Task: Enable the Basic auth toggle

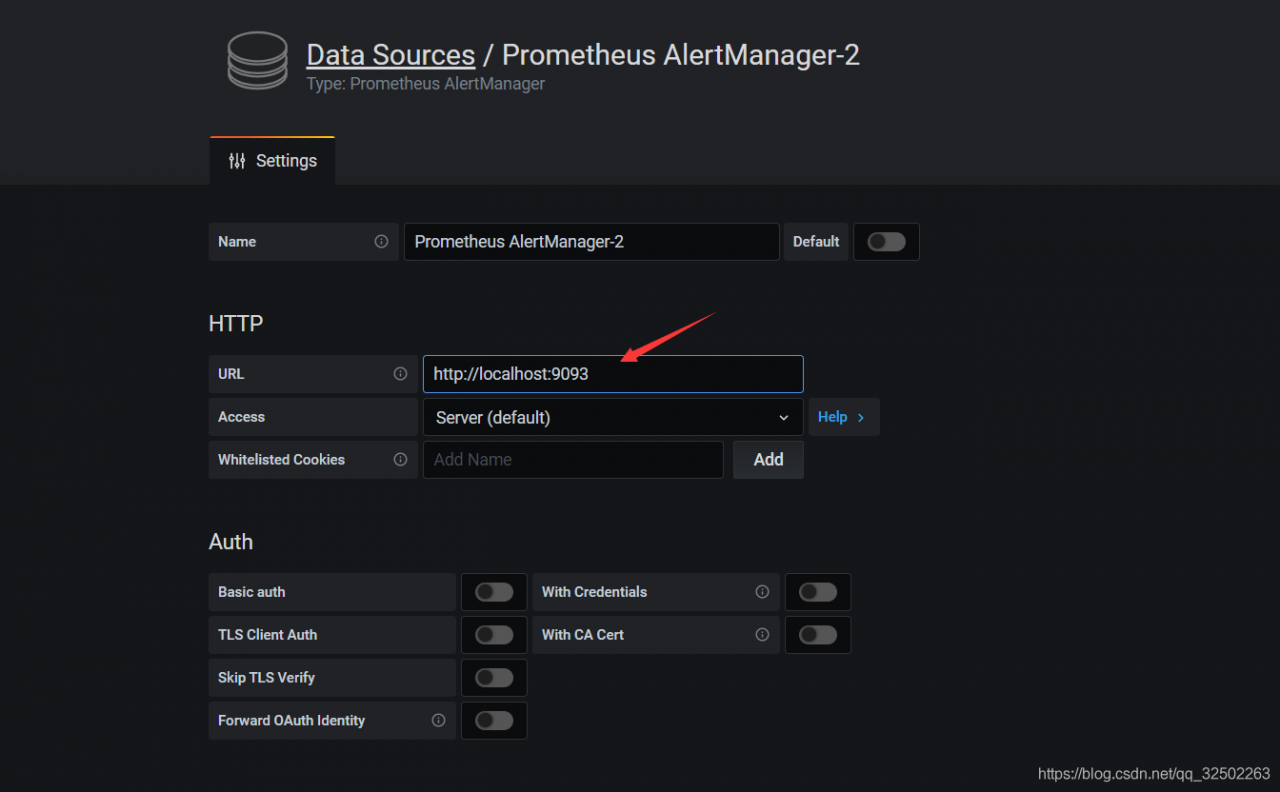Action: pos(494,592)
